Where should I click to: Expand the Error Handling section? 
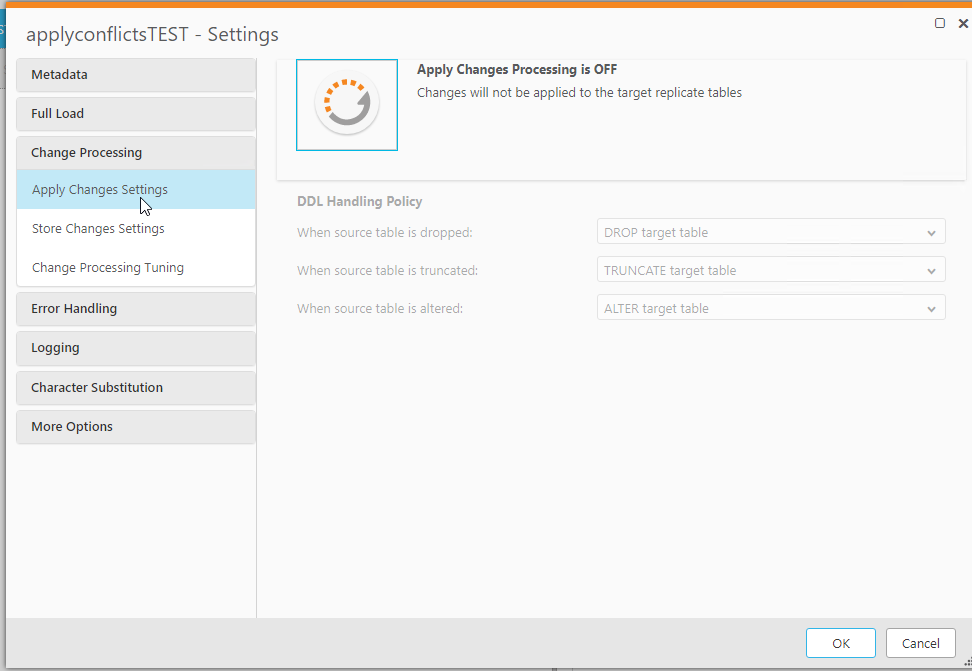(136, 309)
